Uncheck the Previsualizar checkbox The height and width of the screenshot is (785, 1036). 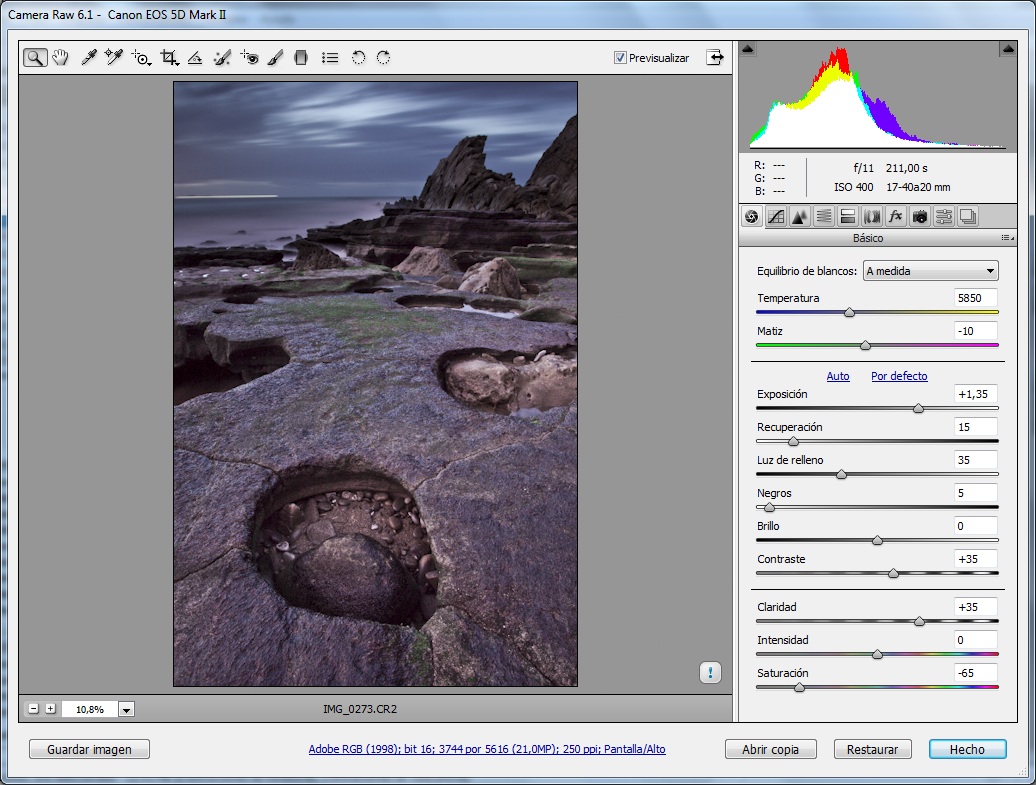point(620,58)
